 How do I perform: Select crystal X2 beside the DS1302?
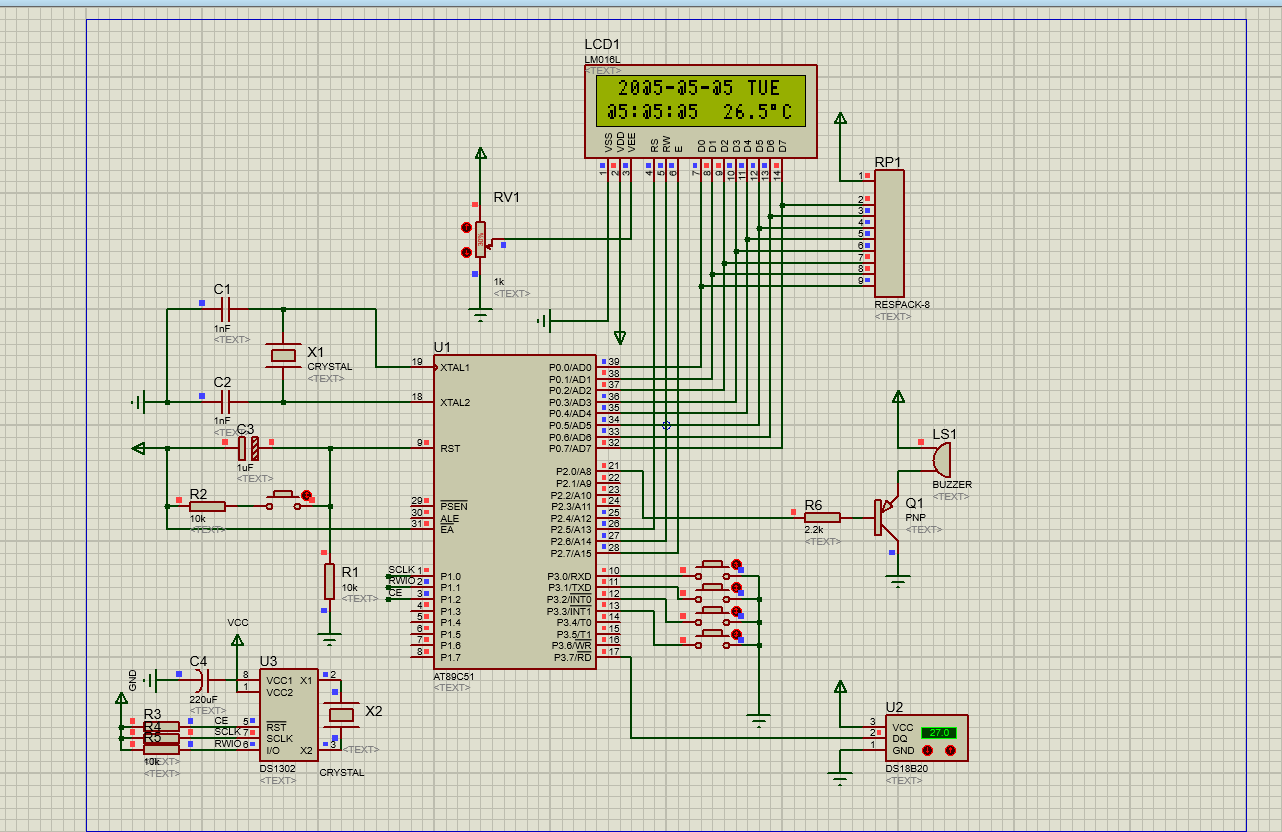[343, 713]
